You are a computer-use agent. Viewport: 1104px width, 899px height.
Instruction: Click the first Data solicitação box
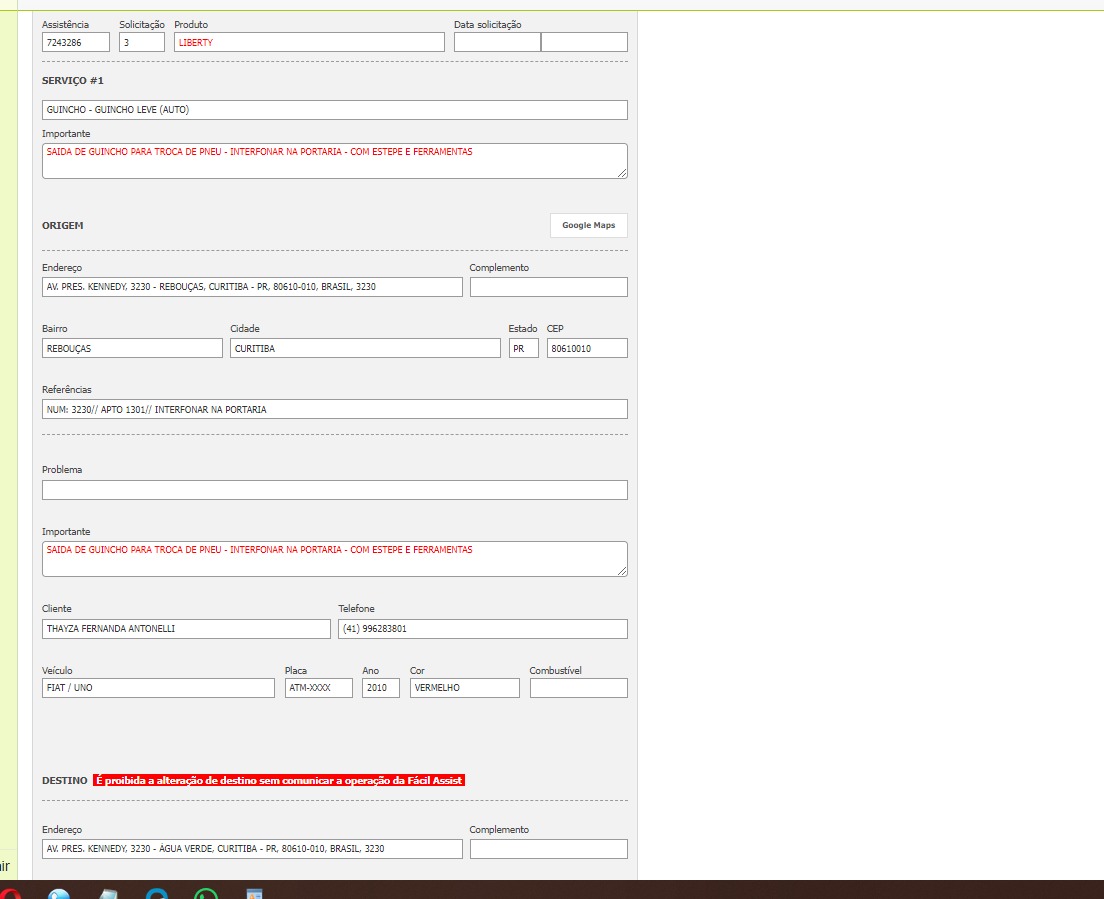497,42
